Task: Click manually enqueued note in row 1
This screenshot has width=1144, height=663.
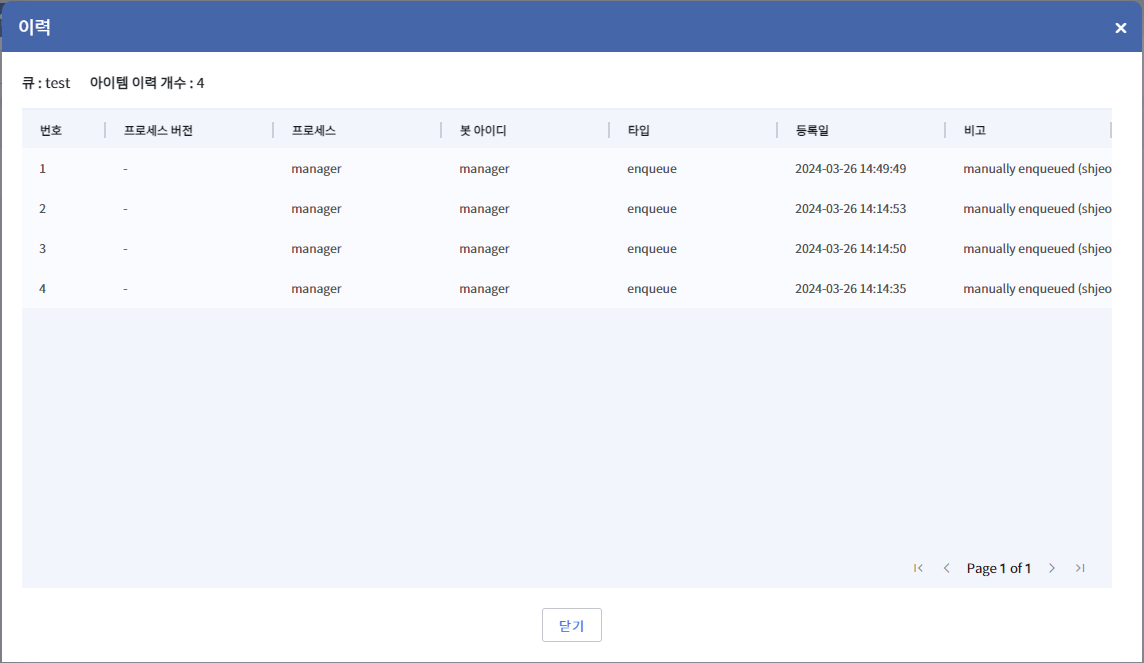Action: pos(1037,169)
